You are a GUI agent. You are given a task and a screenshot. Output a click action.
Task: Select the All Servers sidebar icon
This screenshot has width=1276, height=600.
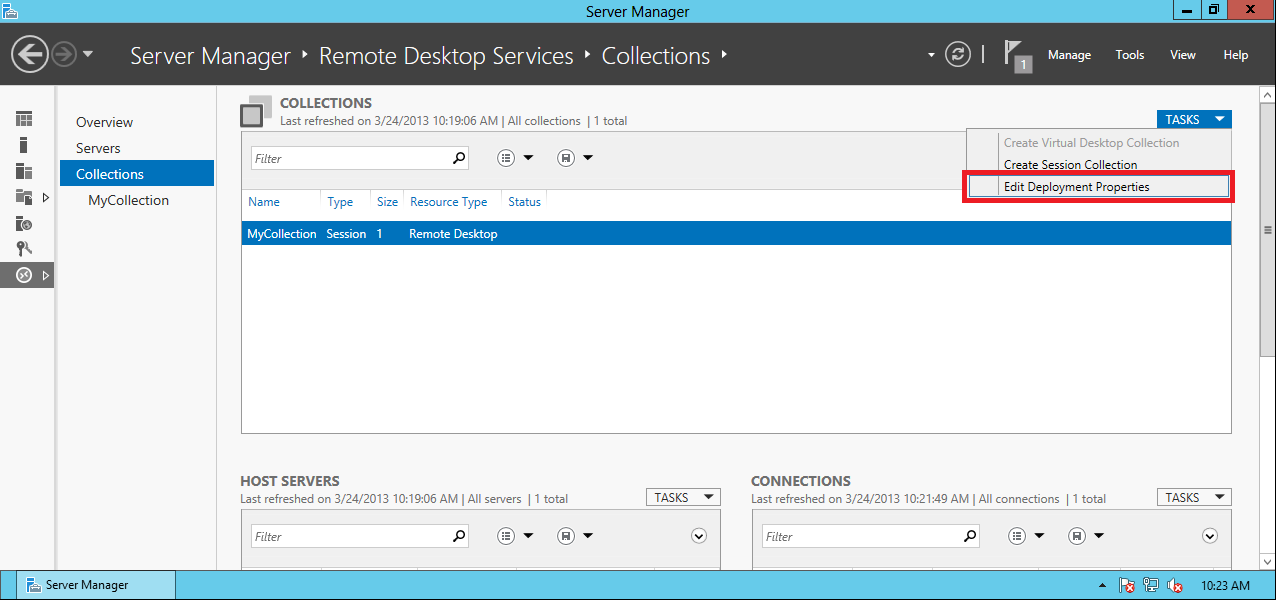pos(24,171)
